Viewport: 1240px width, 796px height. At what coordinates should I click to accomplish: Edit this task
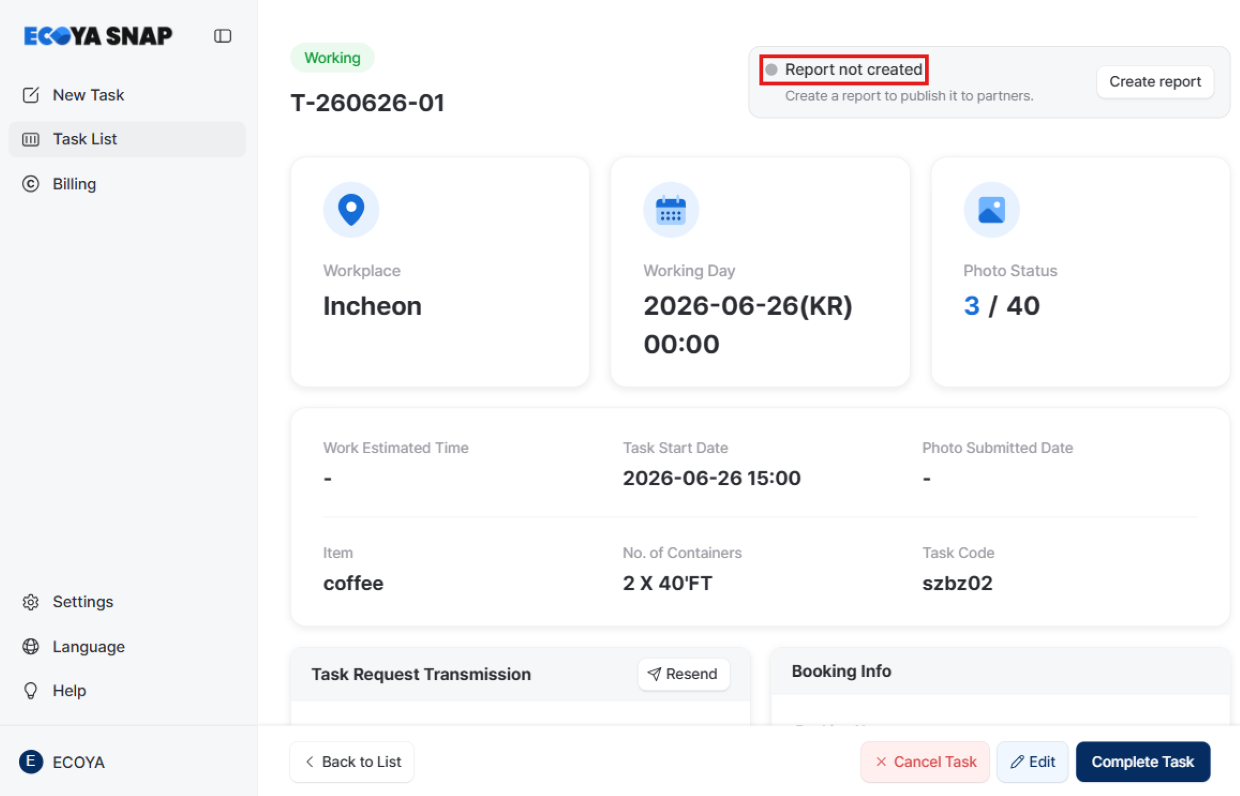[x=1032, y=762]
